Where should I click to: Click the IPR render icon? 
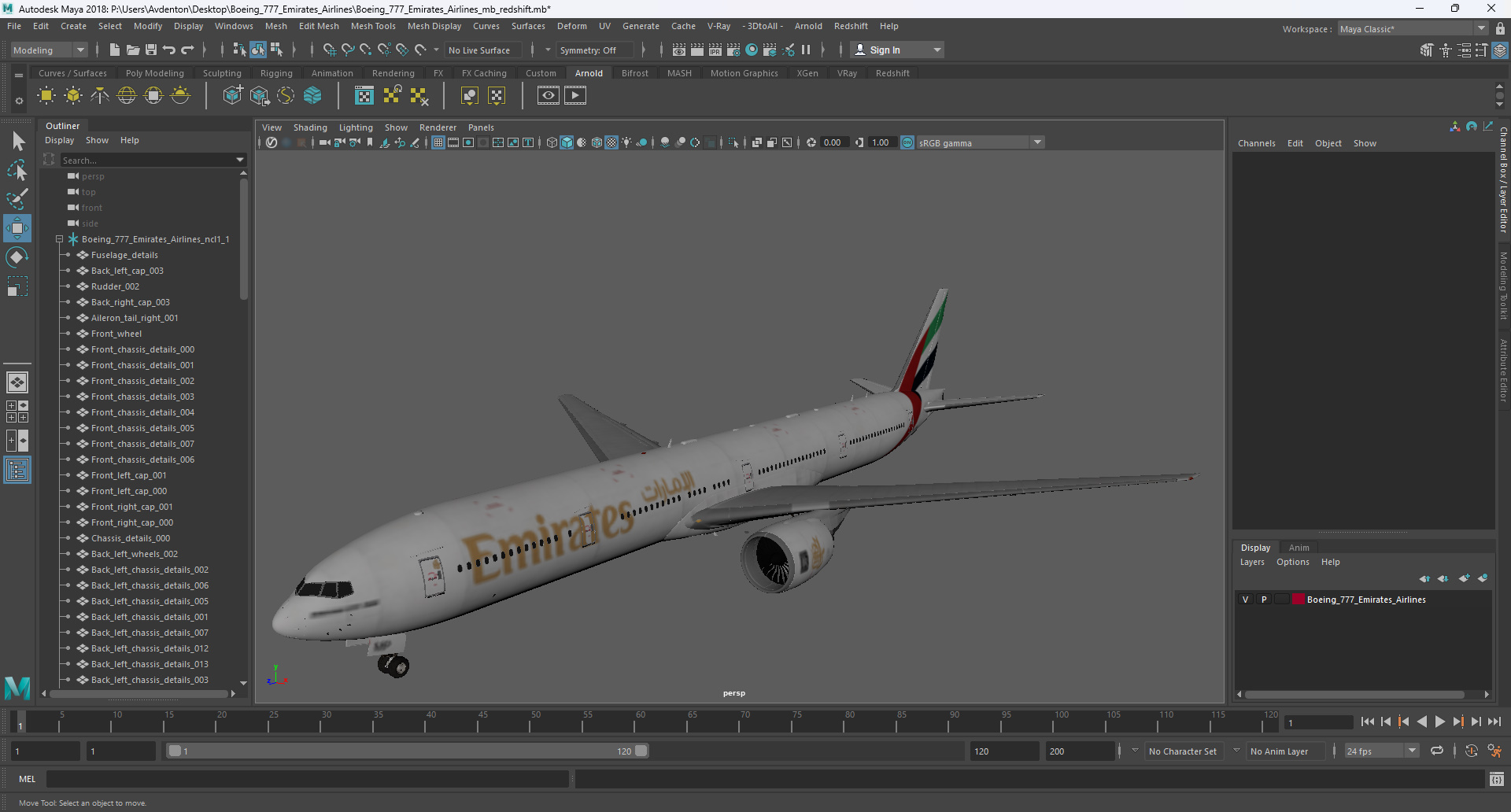pos(715,50)
